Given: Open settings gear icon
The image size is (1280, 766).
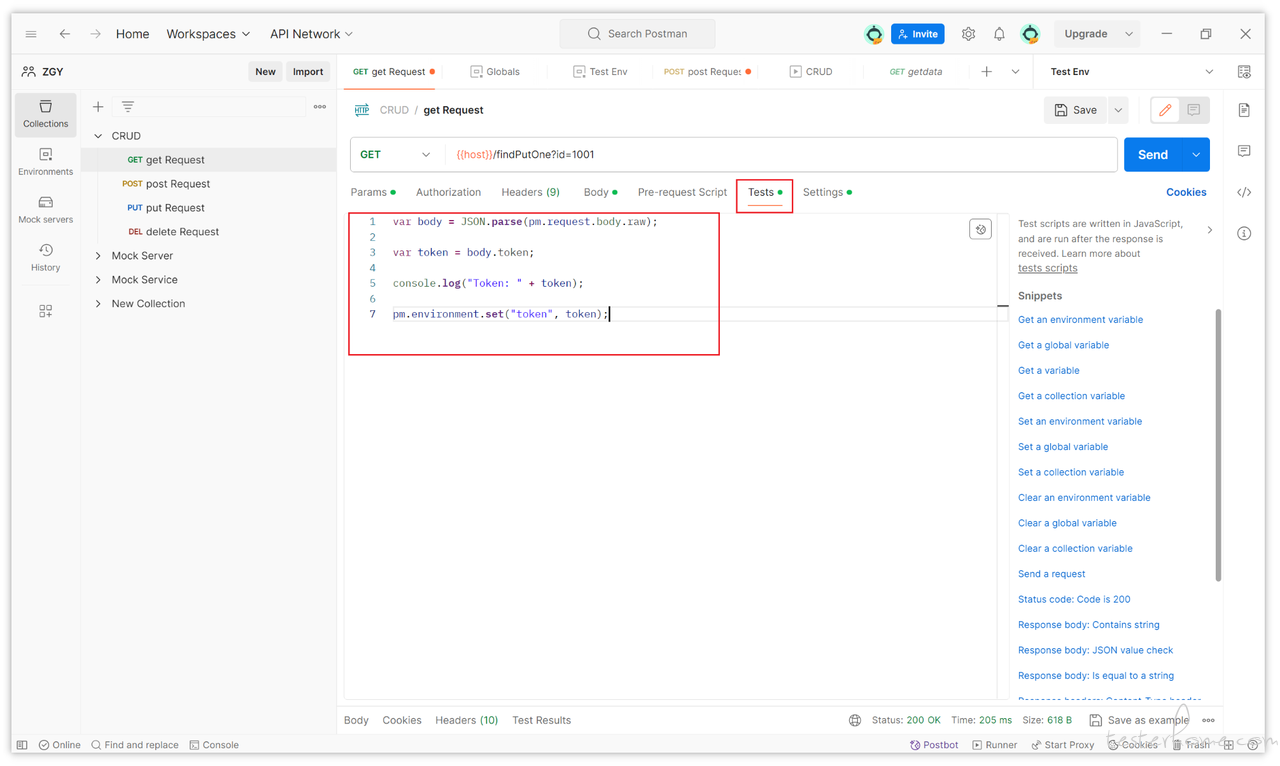Looking at the screenshot, I should click(x=968, y=34).
